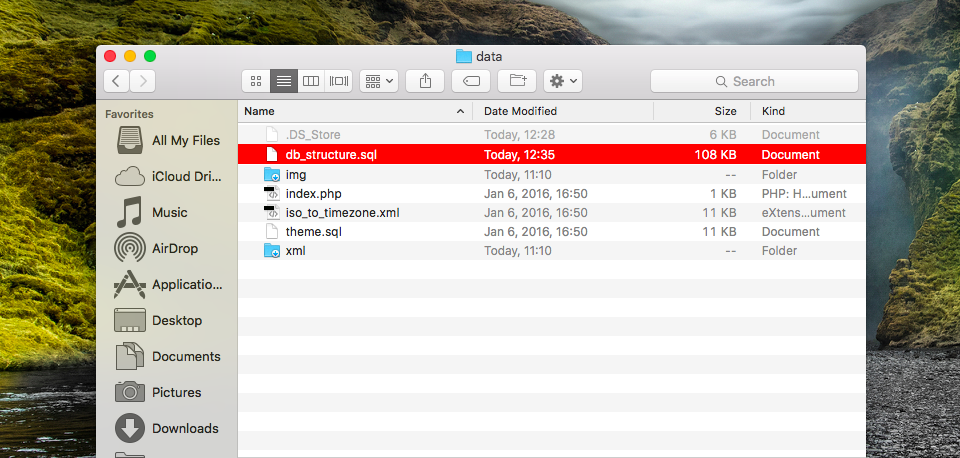Create a new folder using toolbar button

click(517, 81)
